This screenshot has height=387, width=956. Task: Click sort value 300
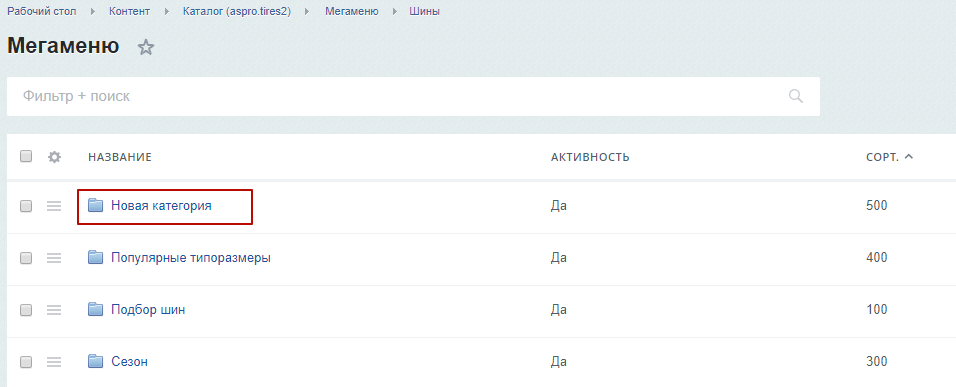[877, 361]
